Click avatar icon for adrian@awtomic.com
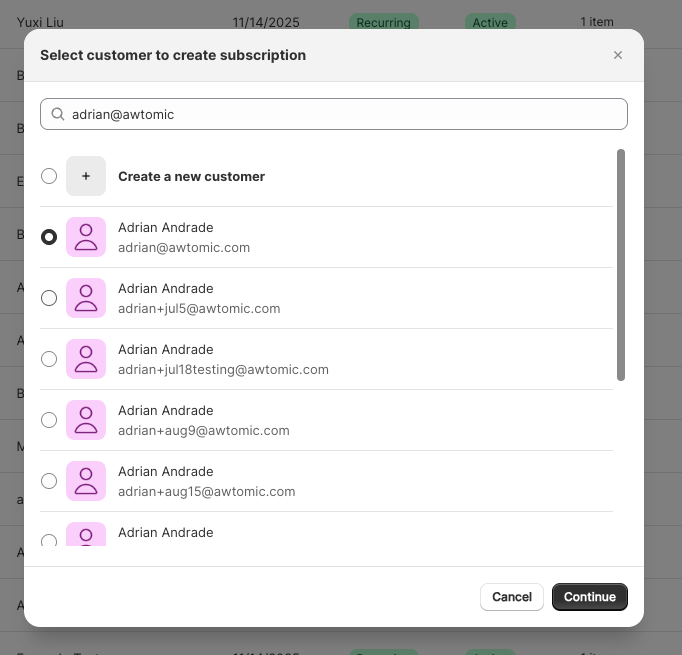682x655 pixels. point(86,237)
